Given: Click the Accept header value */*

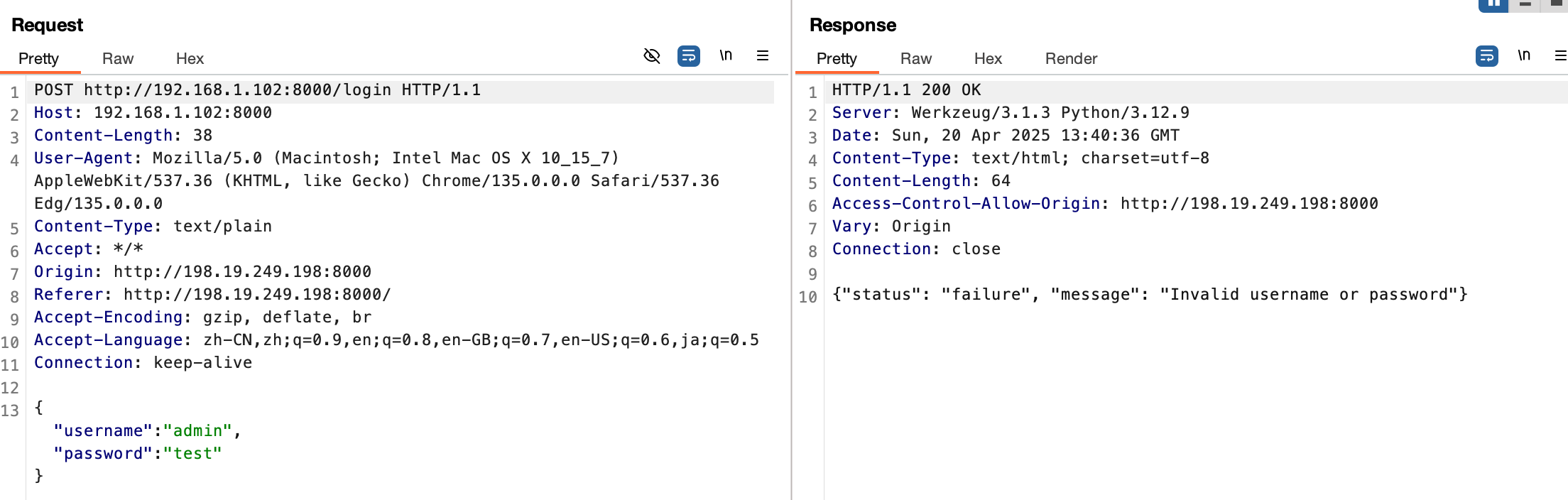Looking at the screenshot, I should point(129,249).
